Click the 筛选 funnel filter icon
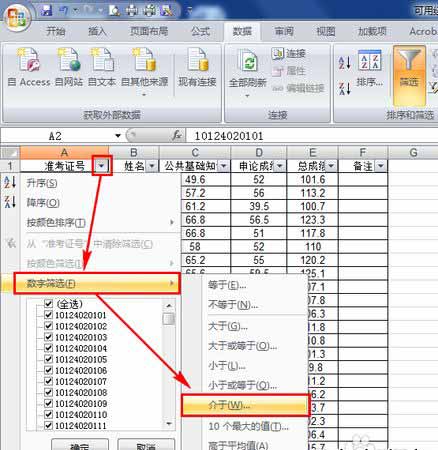438x450 pixels. [x=409, y=60]
